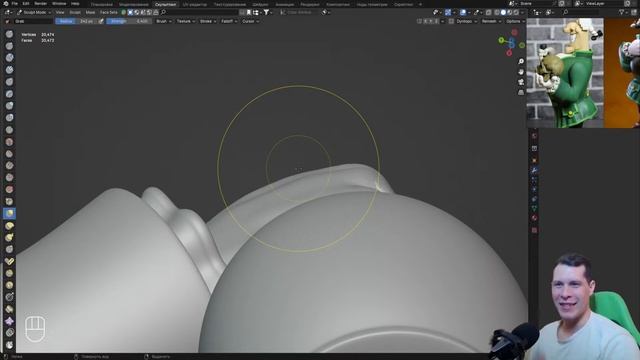Select the Smooth brush

pos(9,142)
